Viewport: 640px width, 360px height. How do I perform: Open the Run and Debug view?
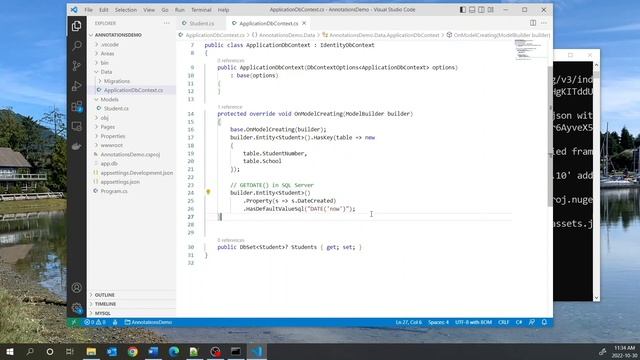tap(76, 86)
